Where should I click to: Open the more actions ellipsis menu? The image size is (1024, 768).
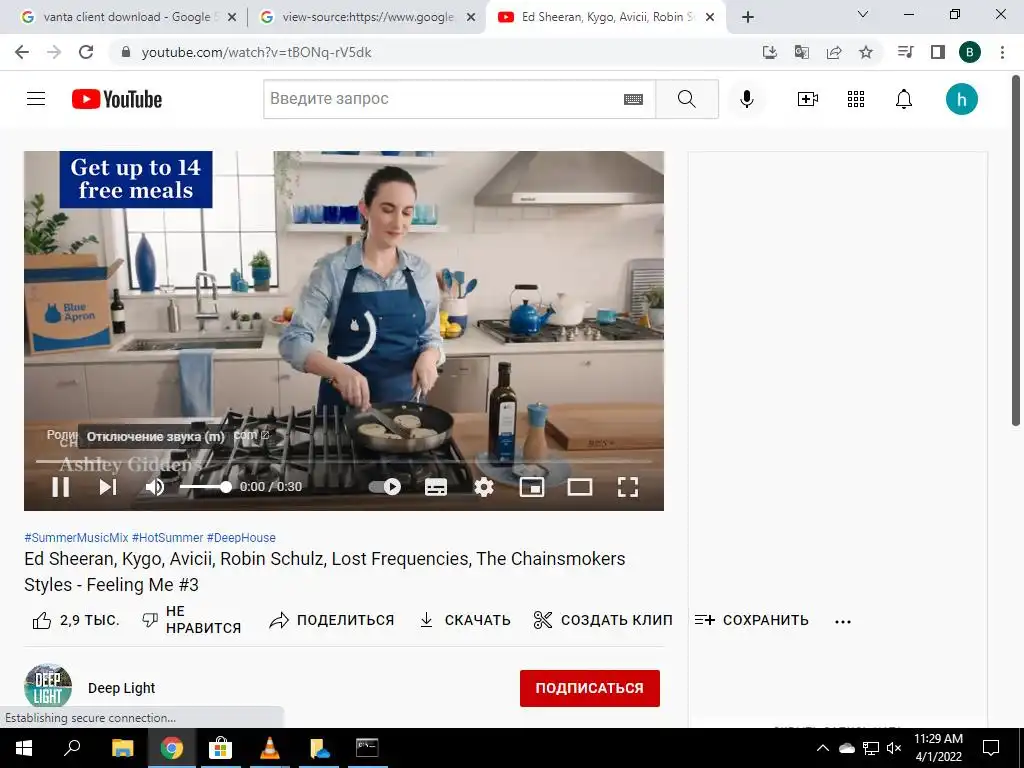click(843, 621)
